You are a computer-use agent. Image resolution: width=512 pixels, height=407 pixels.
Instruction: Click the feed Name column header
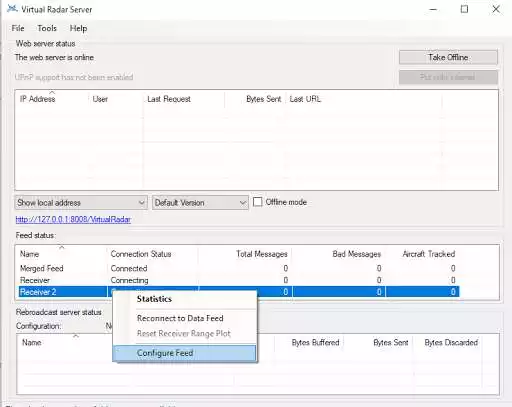pos(29,254)
